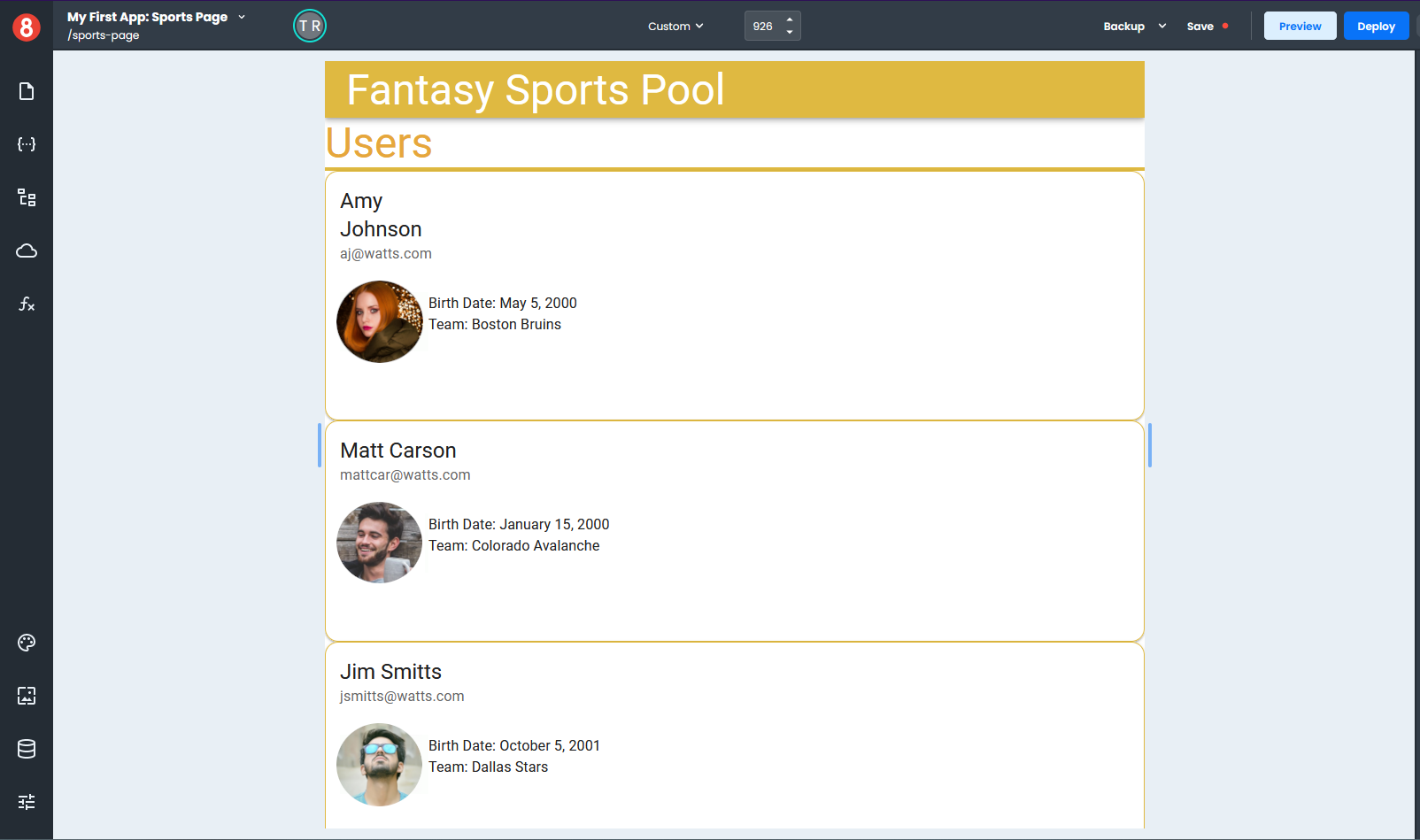Open the Pages panel icon

tap(27, 91)
